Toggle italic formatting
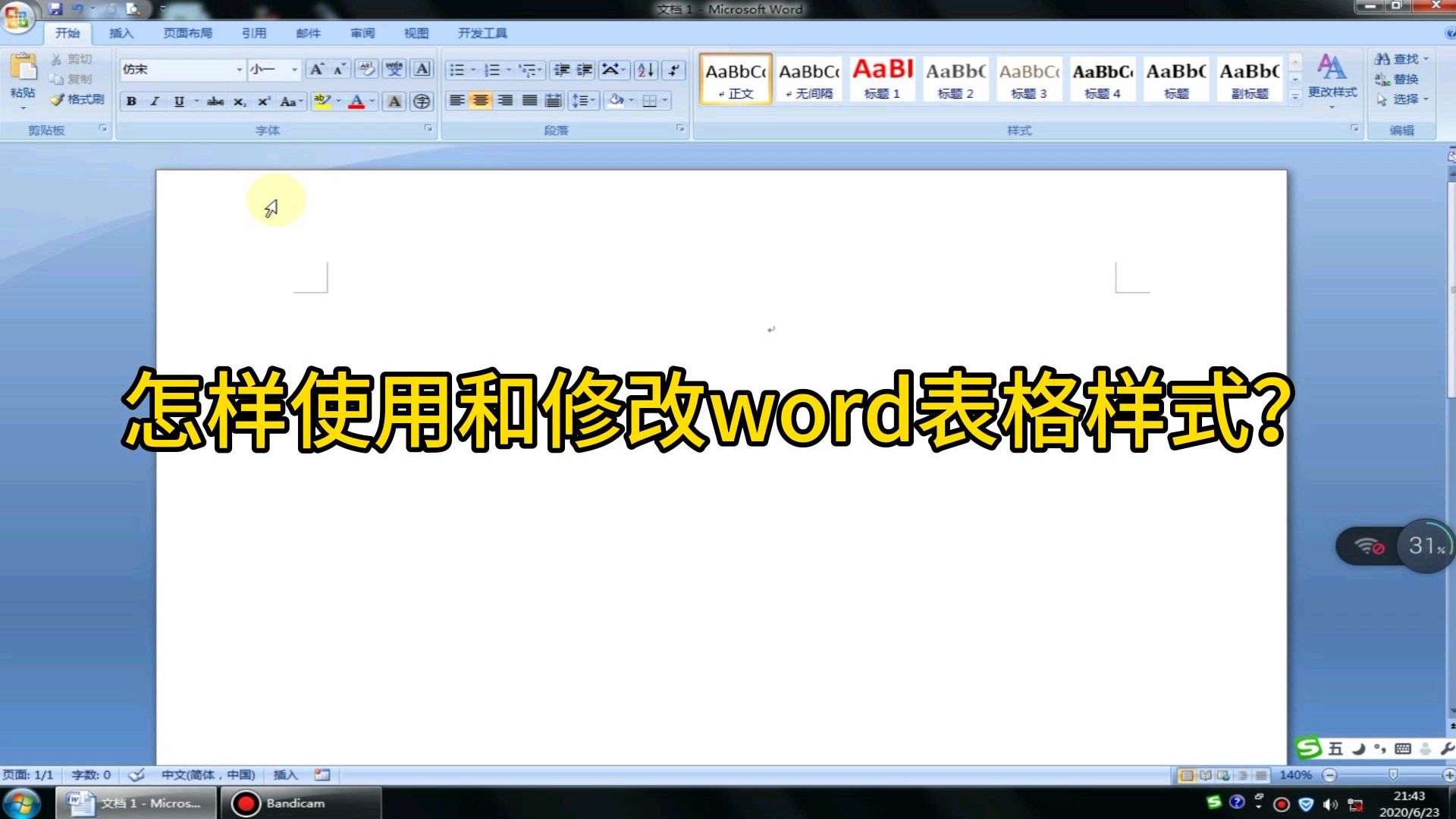The width and height of the screenshot is (1456, 819). (x=155, y=101)
